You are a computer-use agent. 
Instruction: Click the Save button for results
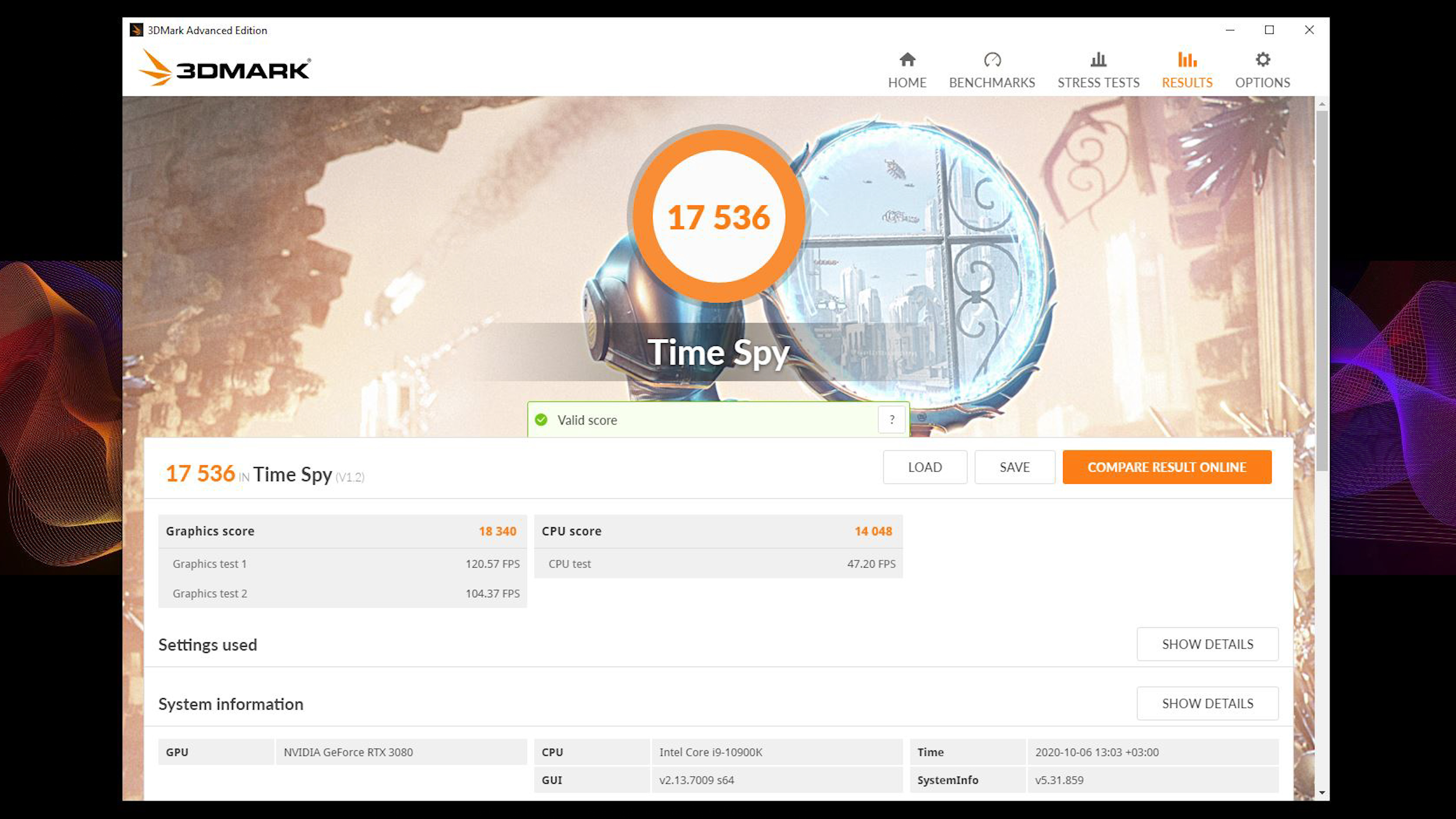tap(1014, 467)
